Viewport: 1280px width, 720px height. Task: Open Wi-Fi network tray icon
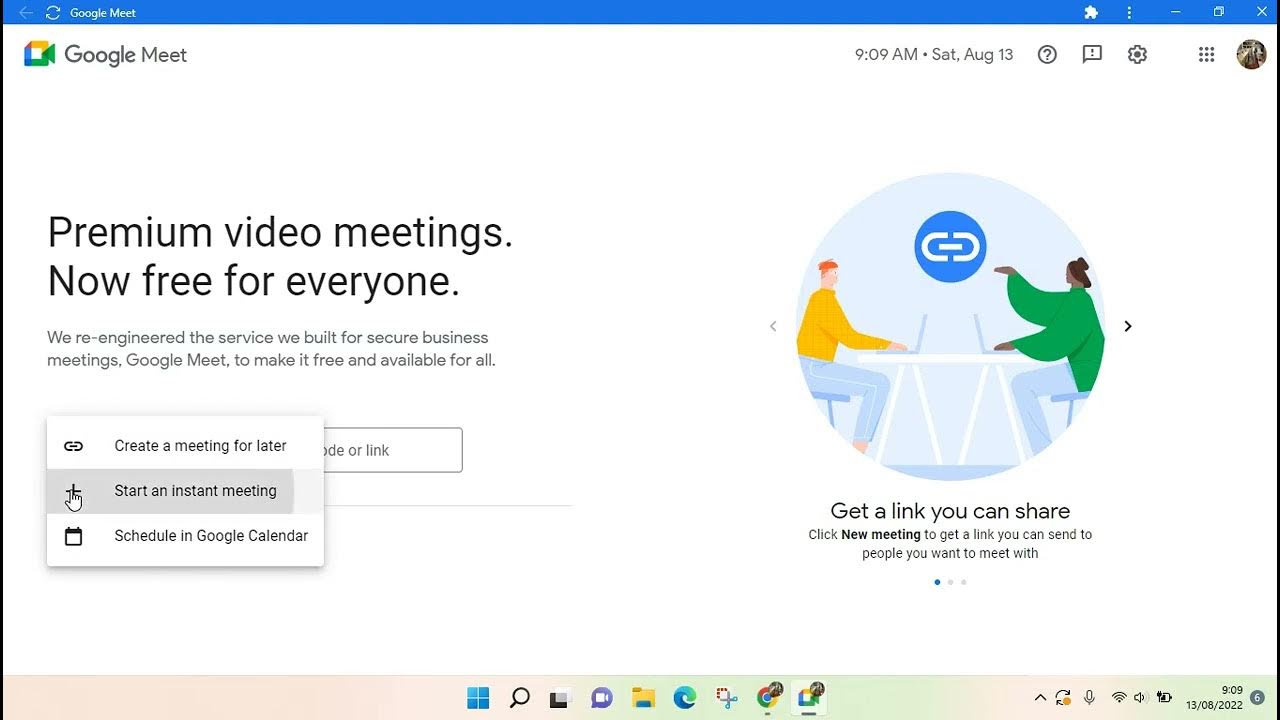[1119, 698]
